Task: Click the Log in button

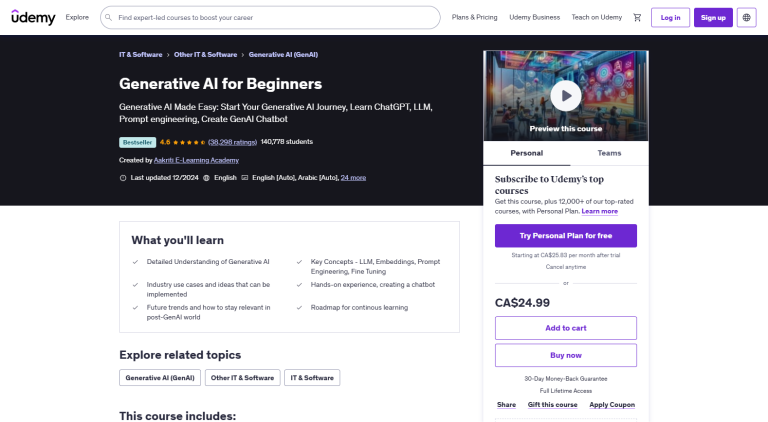Action: pos(670,18)
